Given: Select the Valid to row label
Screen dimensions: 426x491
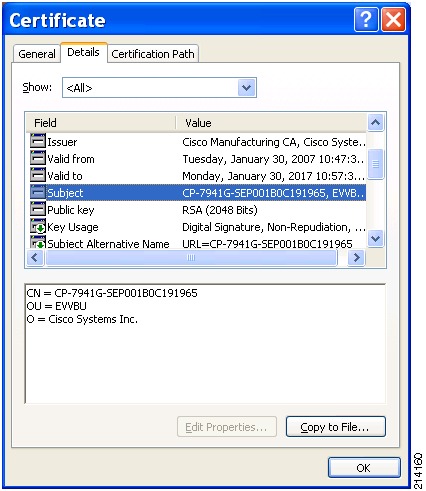Looking at the screenshot, I should click(65, 176).
